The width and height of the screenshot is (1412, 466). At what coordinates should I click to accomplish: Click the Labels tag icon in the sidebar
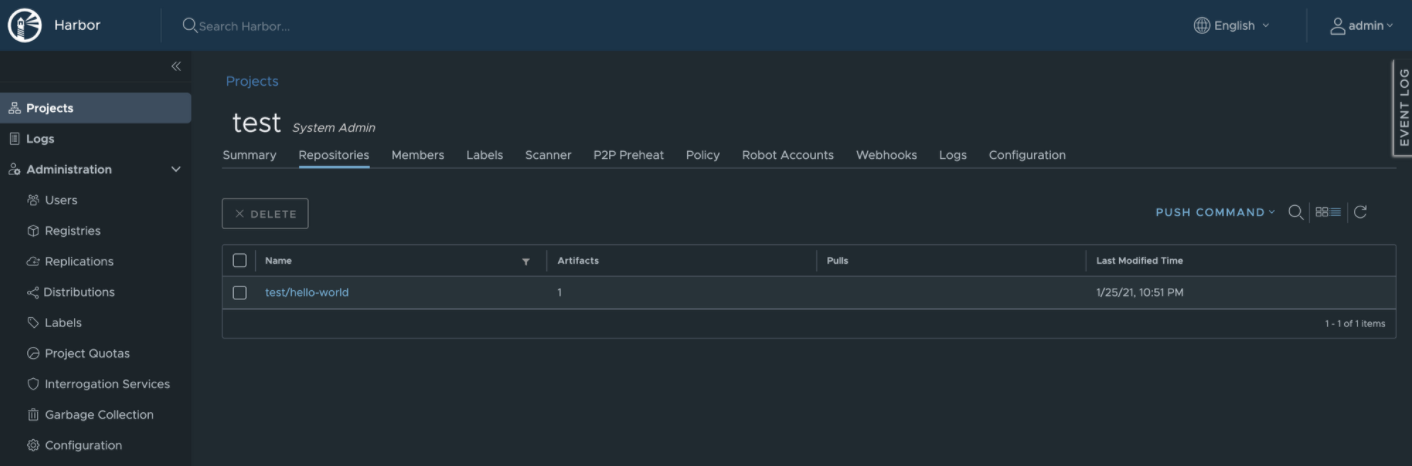pos(33,323)
